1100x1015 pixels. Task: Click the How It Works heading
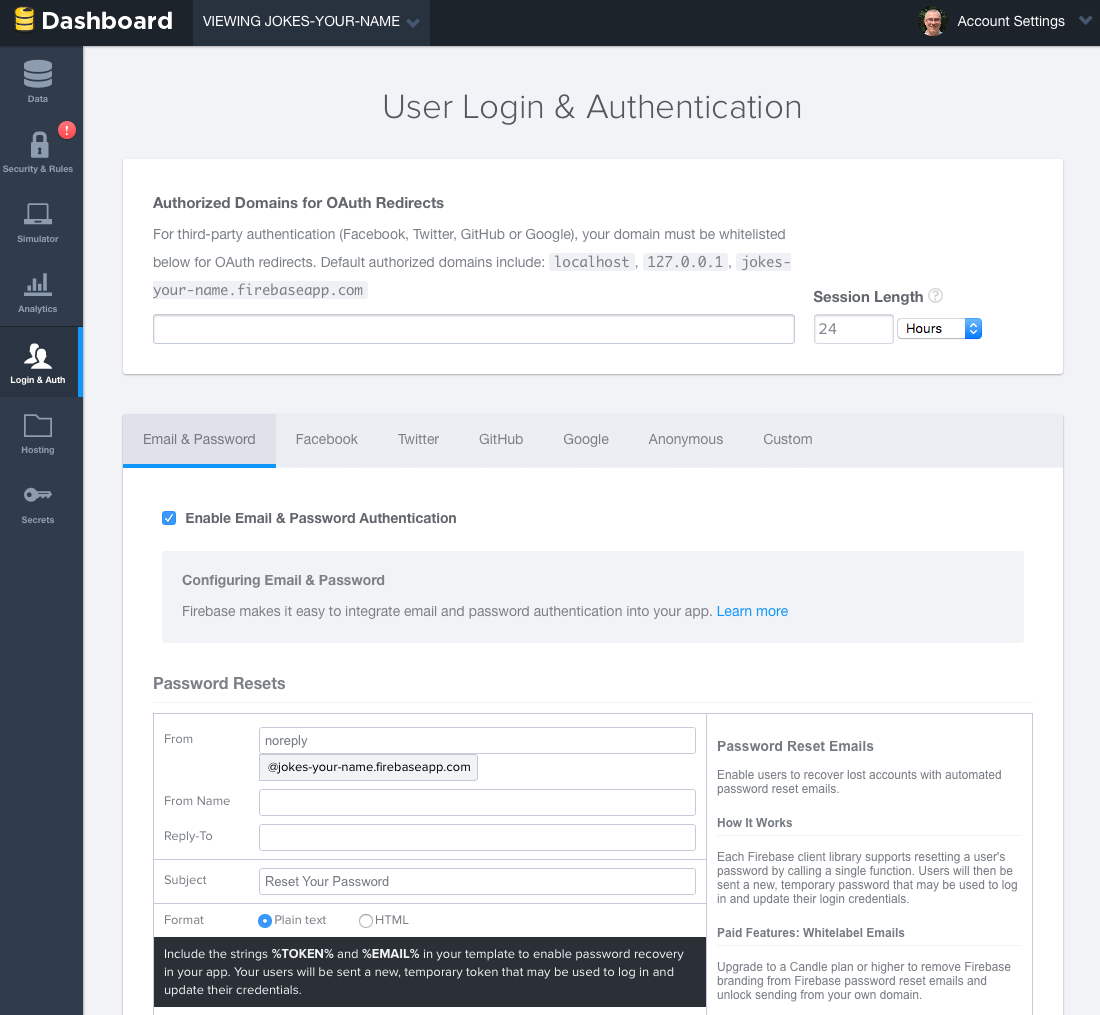(x=754, y=823)
